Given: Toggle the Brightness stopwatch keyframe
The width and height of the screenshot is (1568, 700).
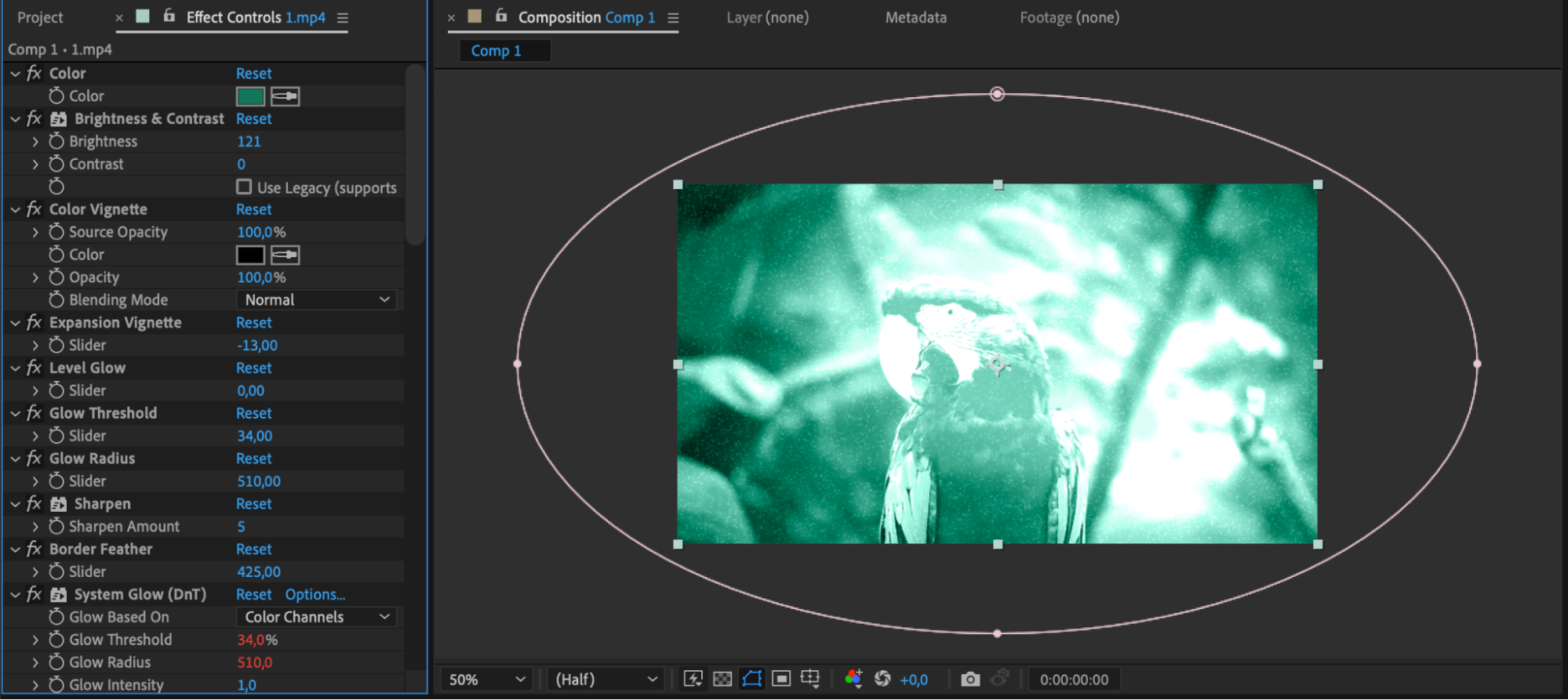Looking at the screenshot, I should click(56, 141).
